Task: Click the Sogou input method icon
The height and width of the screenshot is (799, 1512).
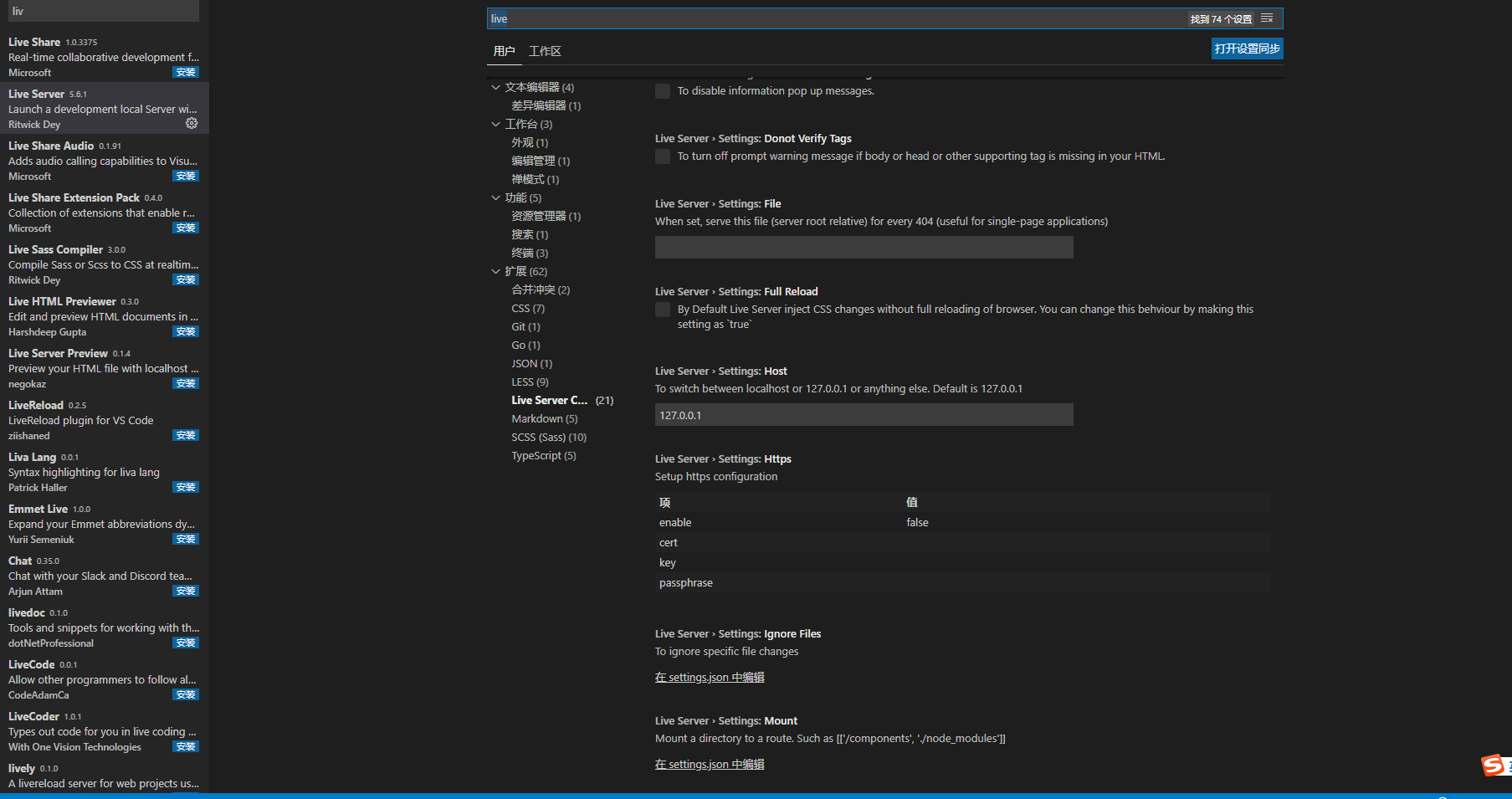Action: [x=1494, y=765]
